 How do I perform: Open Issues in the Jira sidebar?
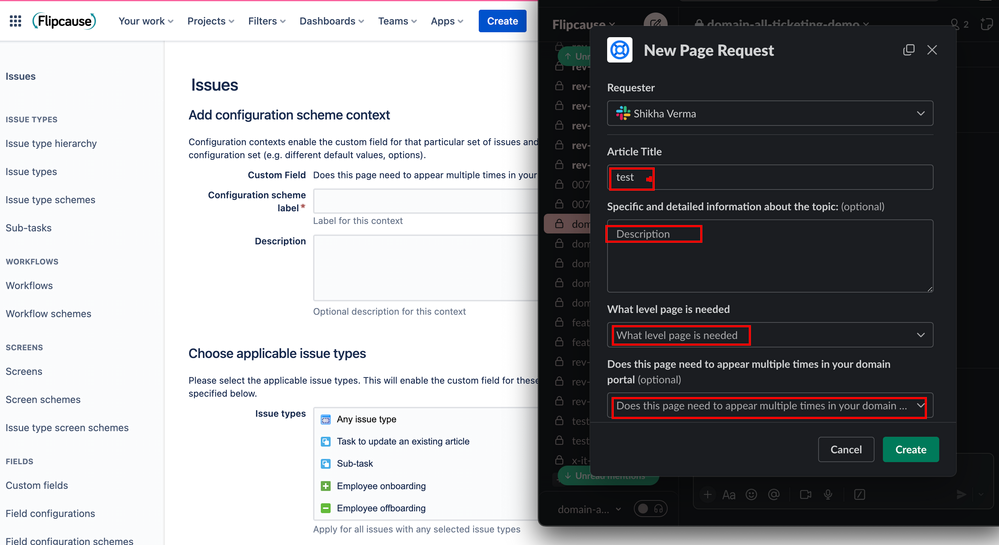(20, 76)
